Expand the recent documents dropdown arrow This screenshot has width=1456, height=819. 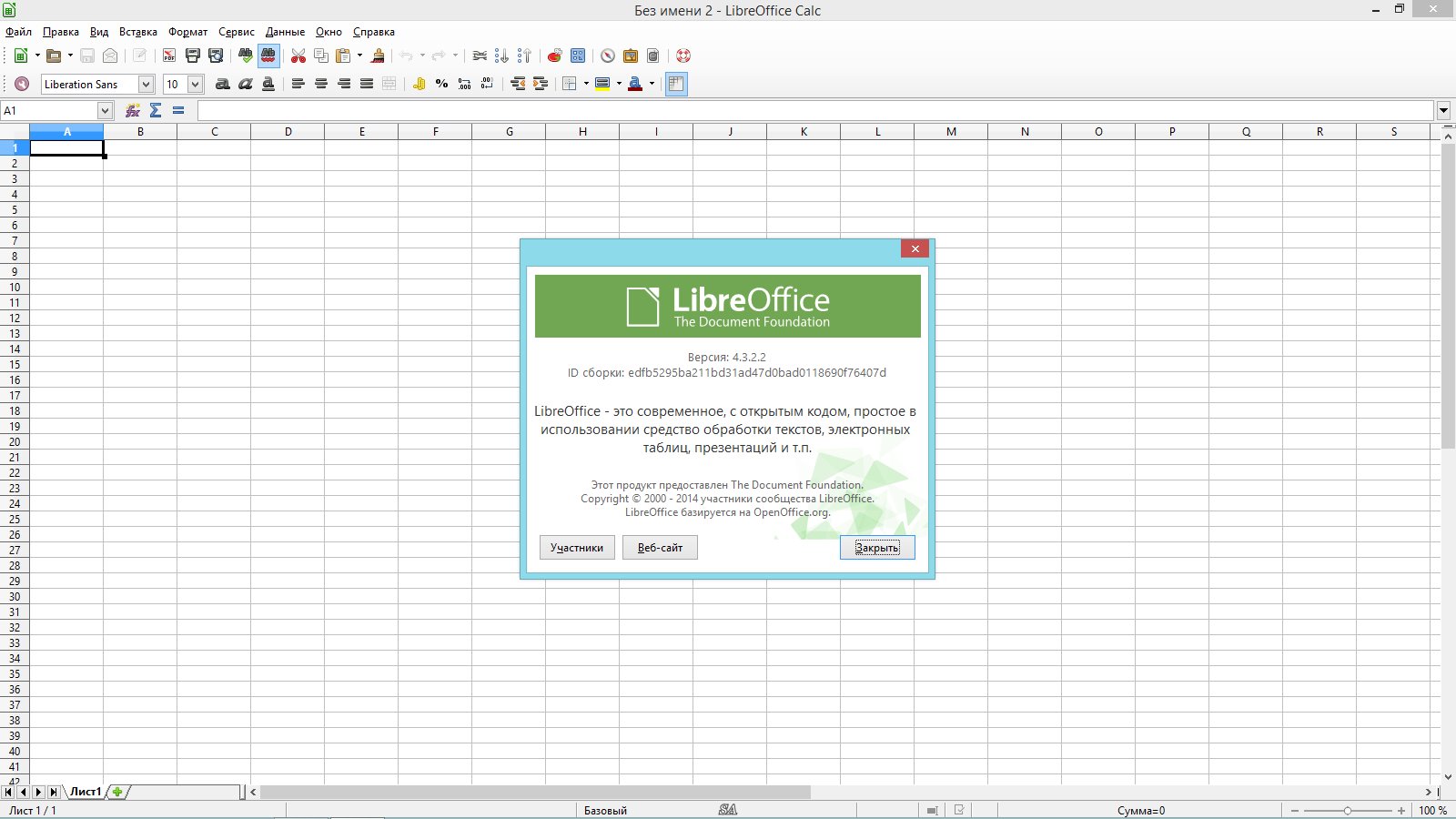pyautogui.click(x=70, y=56)
